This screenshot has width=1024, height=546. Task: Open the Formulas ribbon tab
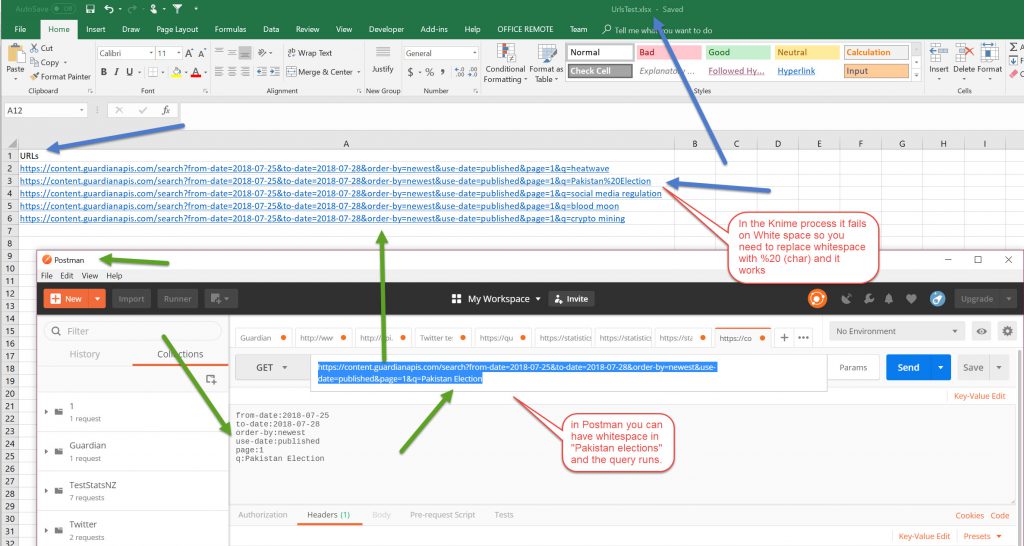click(230, 30)
